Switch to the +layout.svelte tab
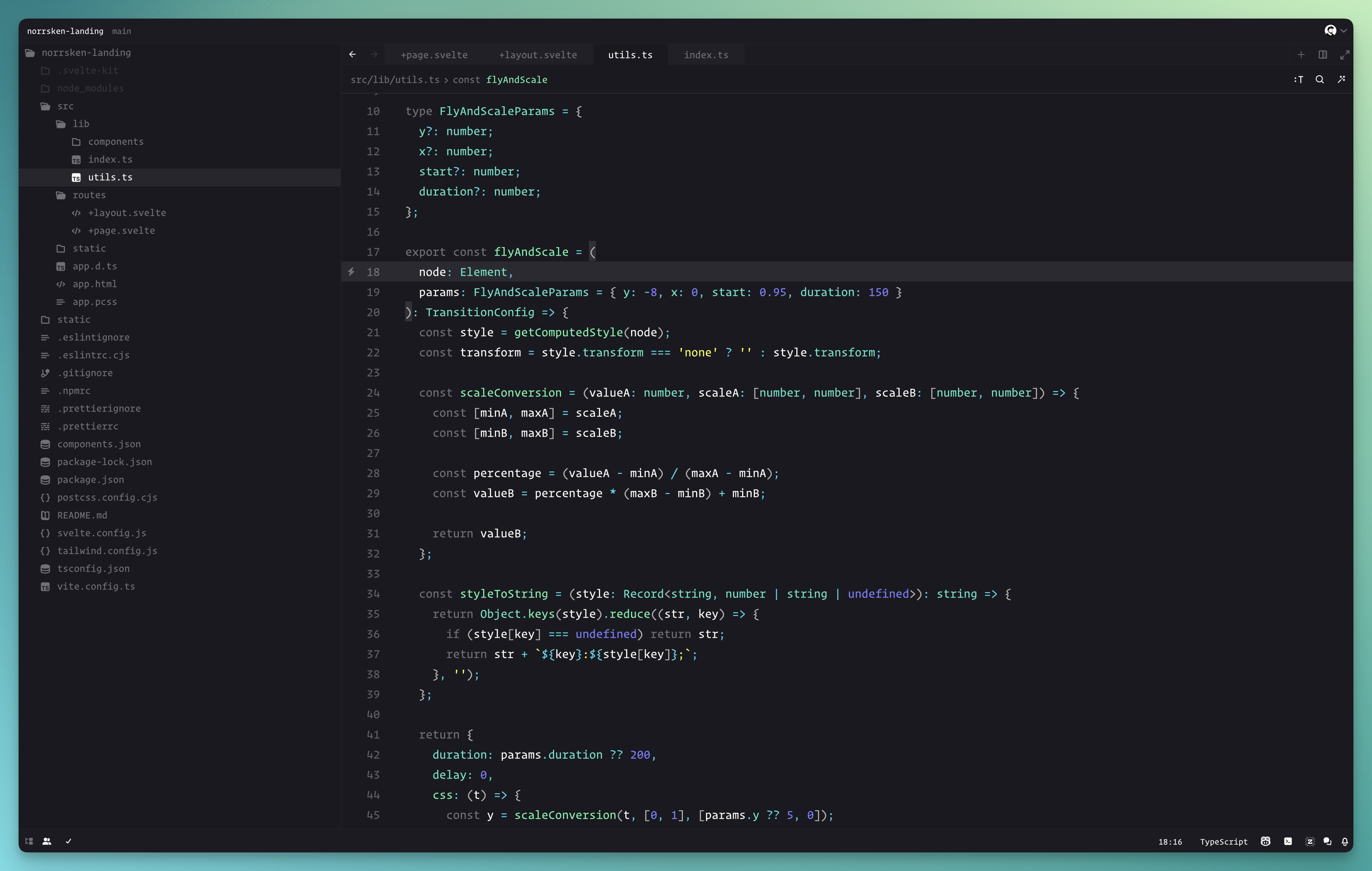The image size is (1372, 871). 538,55
